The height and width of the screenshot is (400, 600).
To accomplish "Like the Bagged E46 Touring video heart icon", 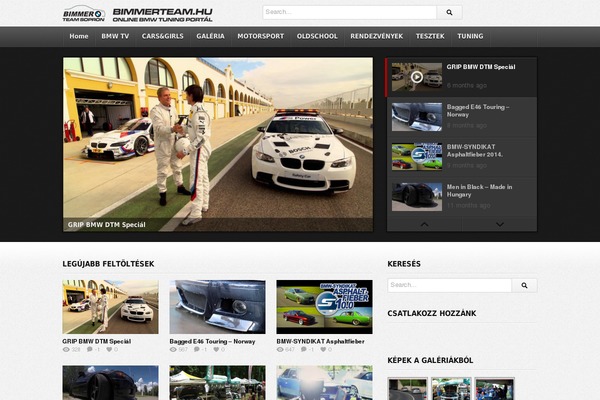I will (x=216, y=349).
